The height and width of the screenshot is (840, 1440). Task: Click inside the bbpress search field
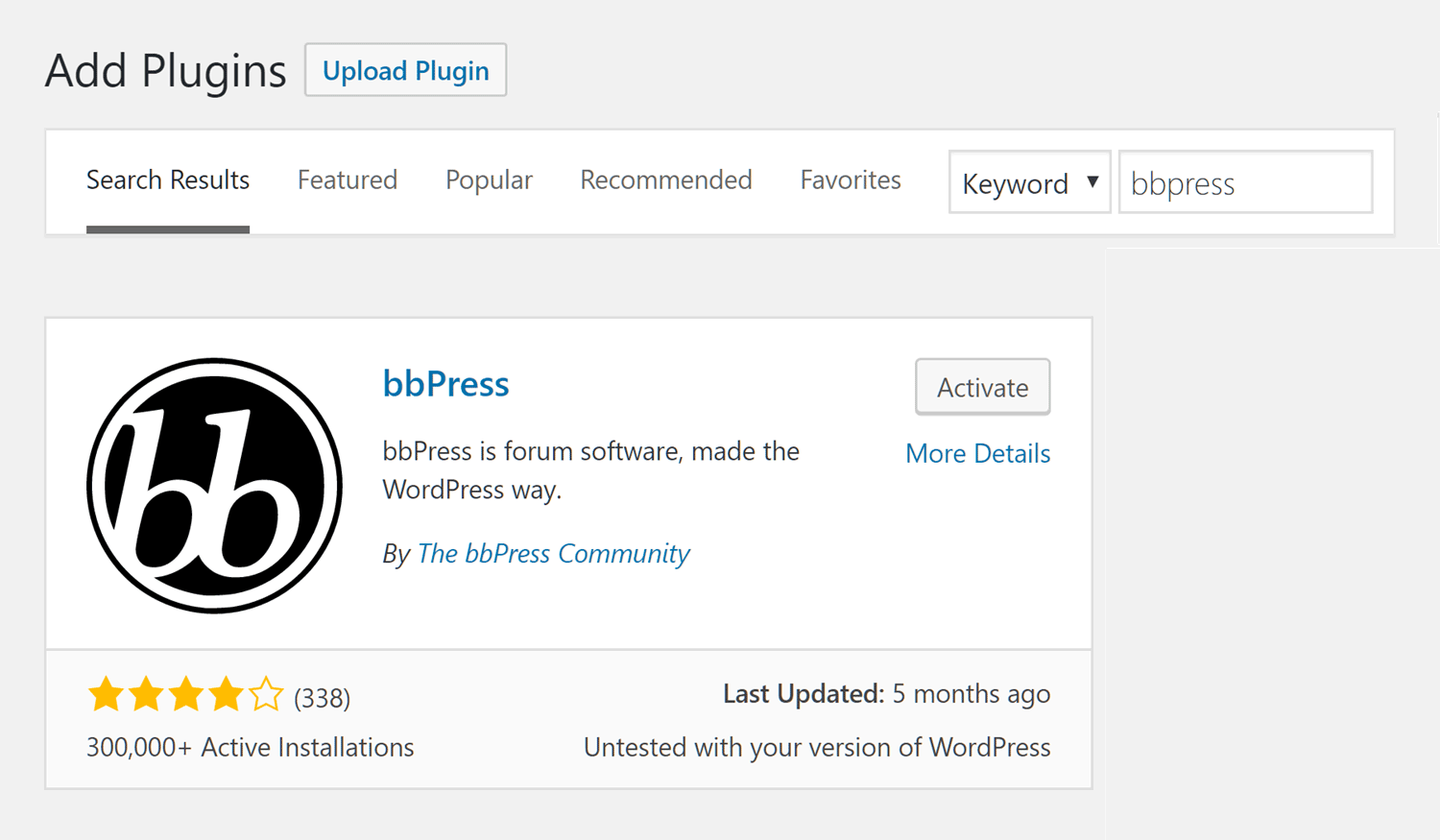click(1245, 182)
